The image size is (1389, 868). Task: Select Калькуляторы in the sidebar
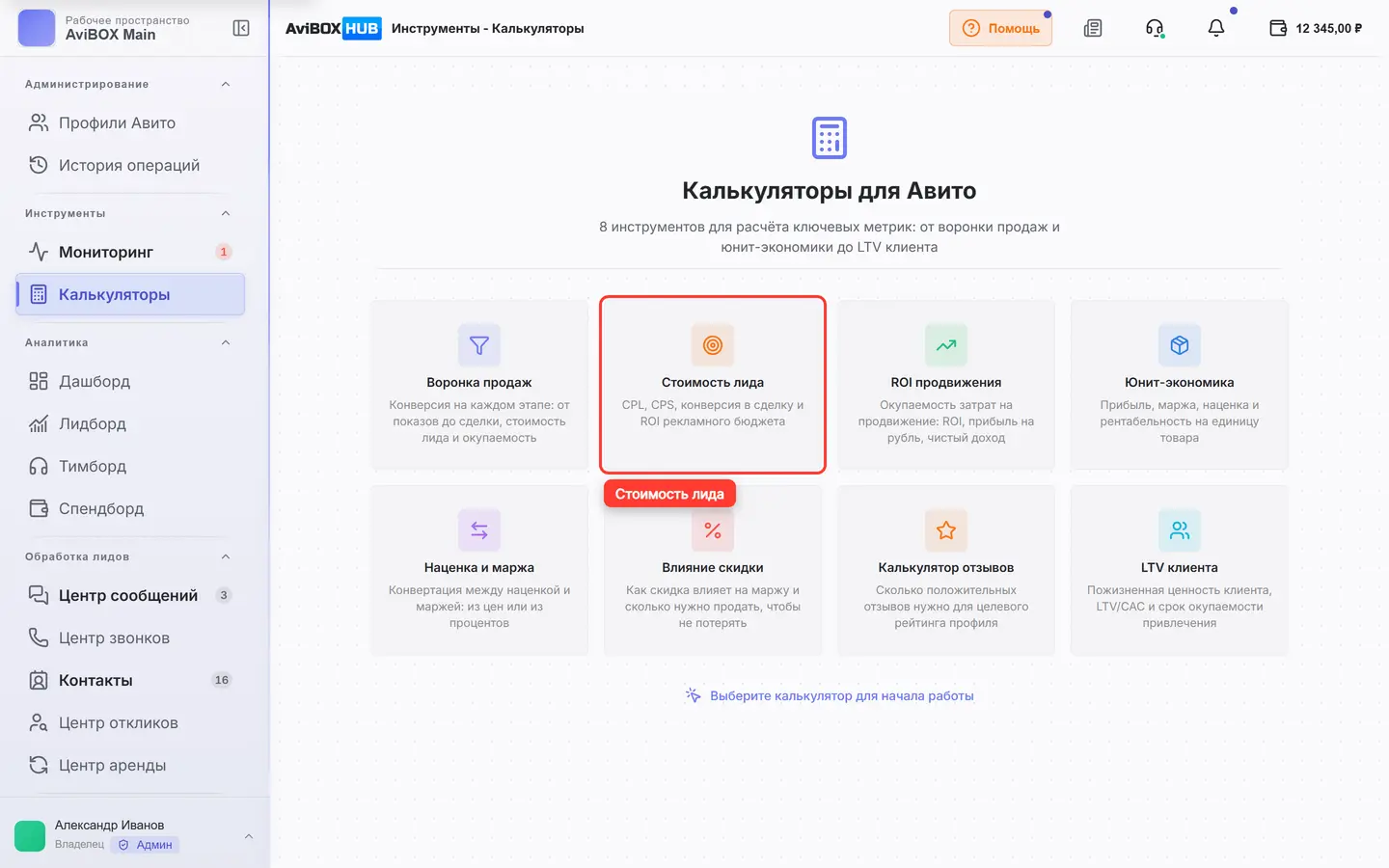pyautogui.click(x=130, y=294)
